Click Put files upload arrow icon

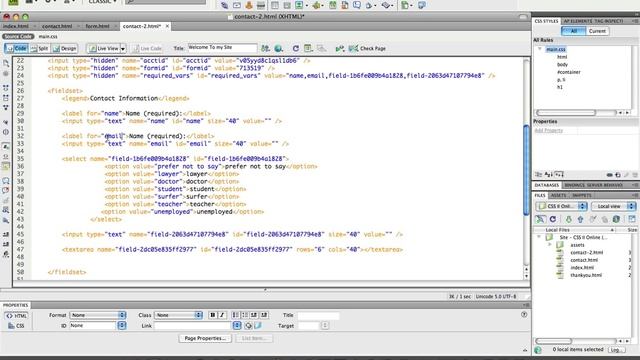click(580, 219)
